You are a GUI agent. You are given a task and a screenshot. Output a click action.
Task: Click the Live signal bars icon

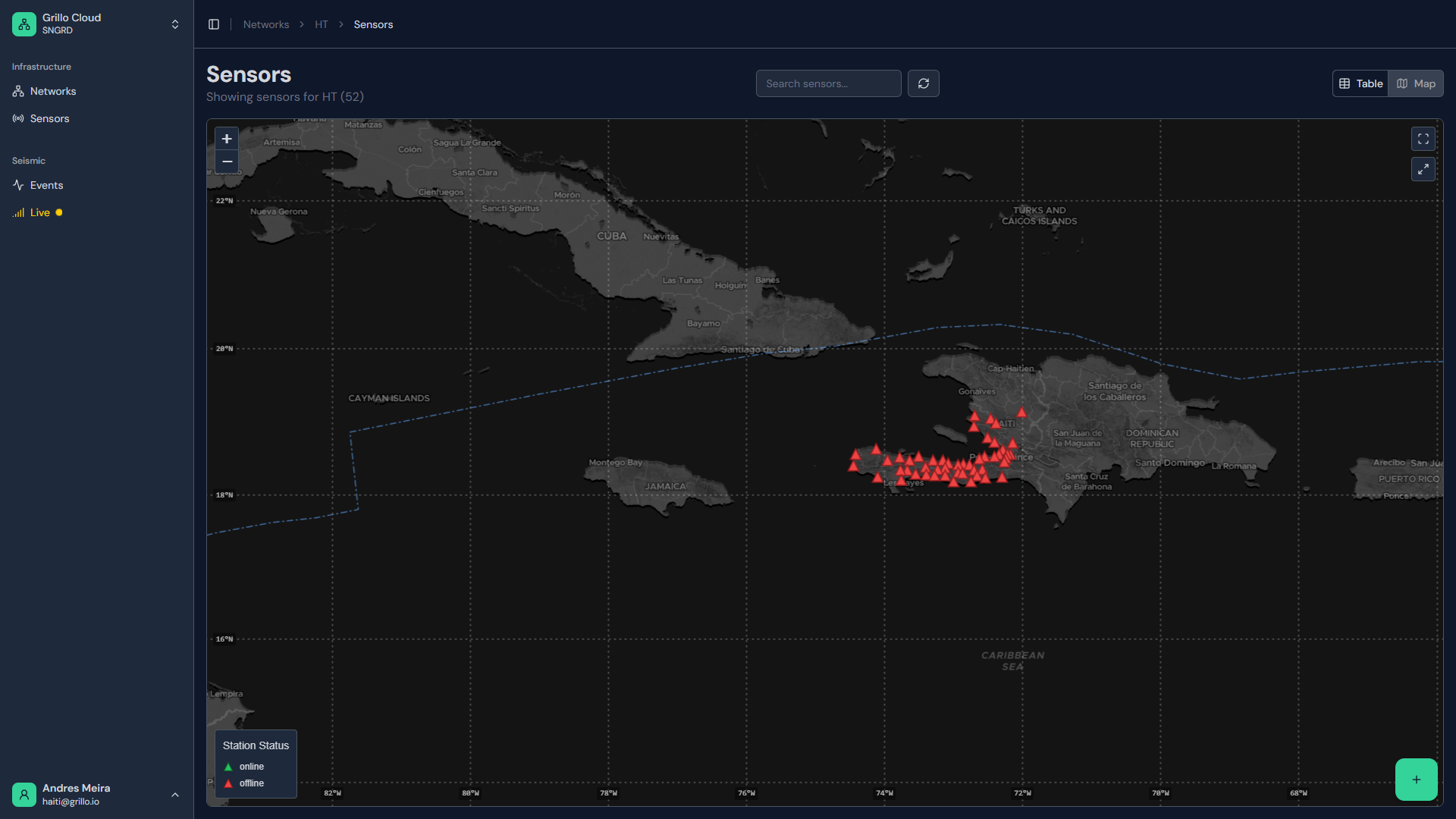(x=18, y=212)
